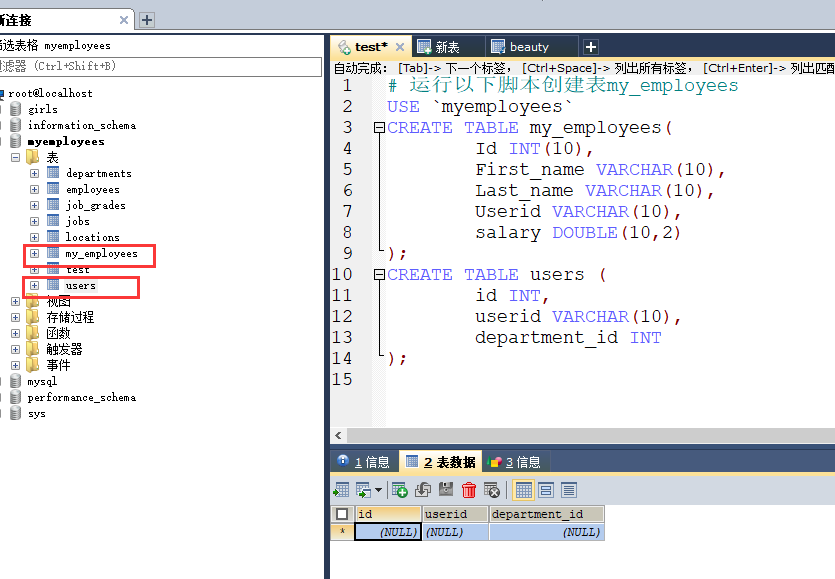Expand the employees table node
Image resolution: width=835 pixels, height=579 pixels.
point(35,190)
